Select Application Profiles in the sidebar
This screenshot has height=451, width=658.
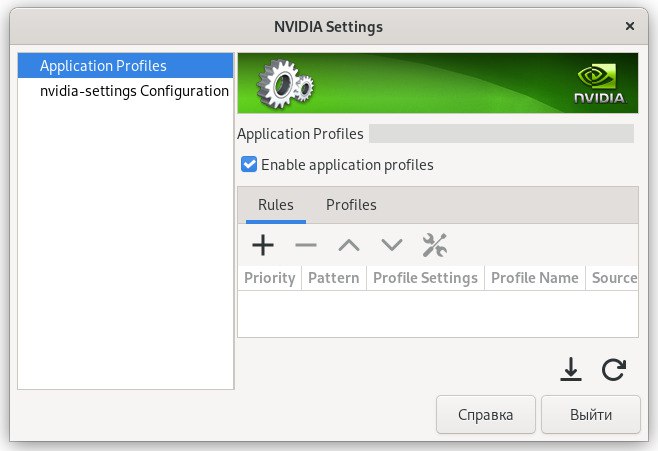point(103,66)
